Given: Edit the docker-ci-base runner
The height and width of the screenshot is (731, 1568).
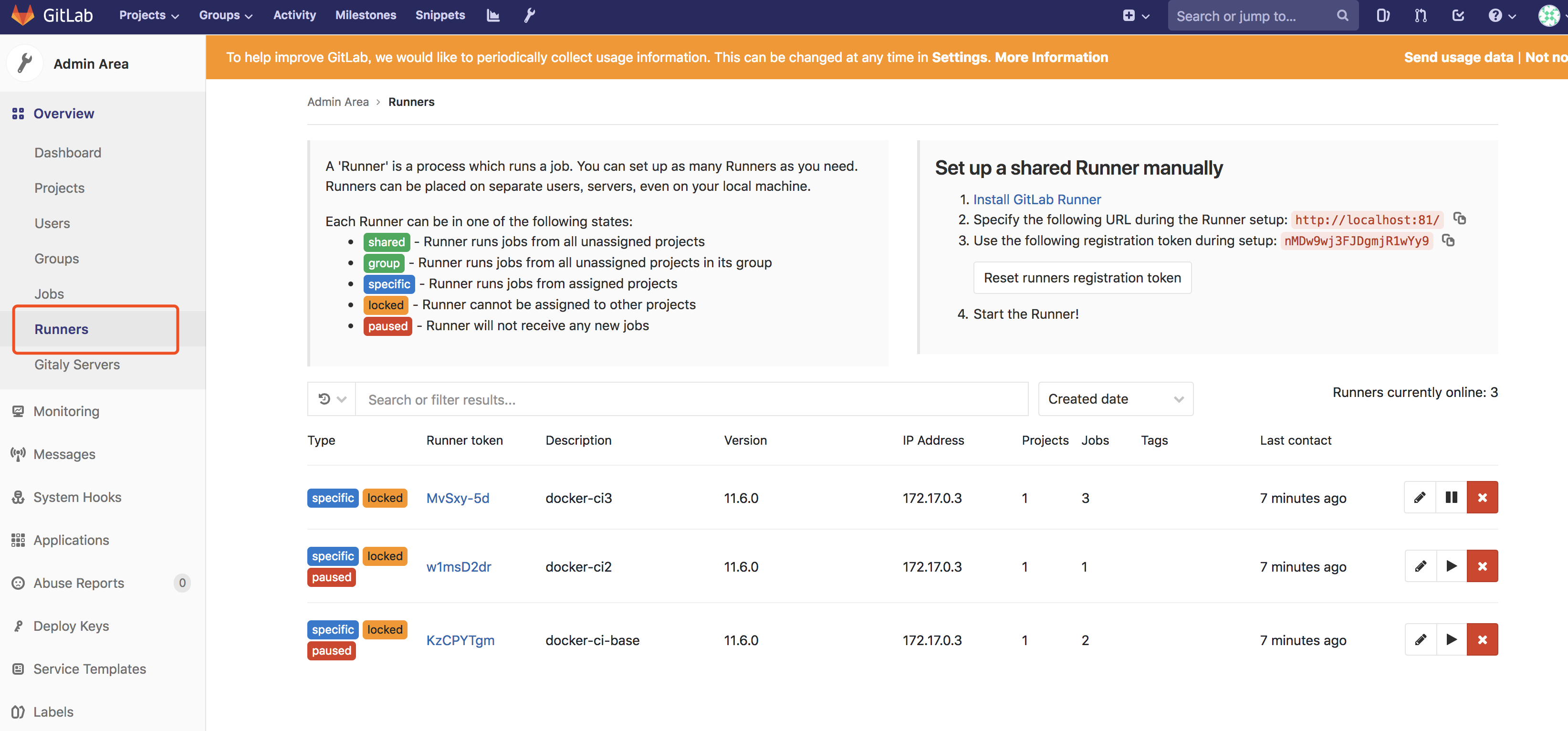Looking at the screenshot, I should (x=1420, y=640).
